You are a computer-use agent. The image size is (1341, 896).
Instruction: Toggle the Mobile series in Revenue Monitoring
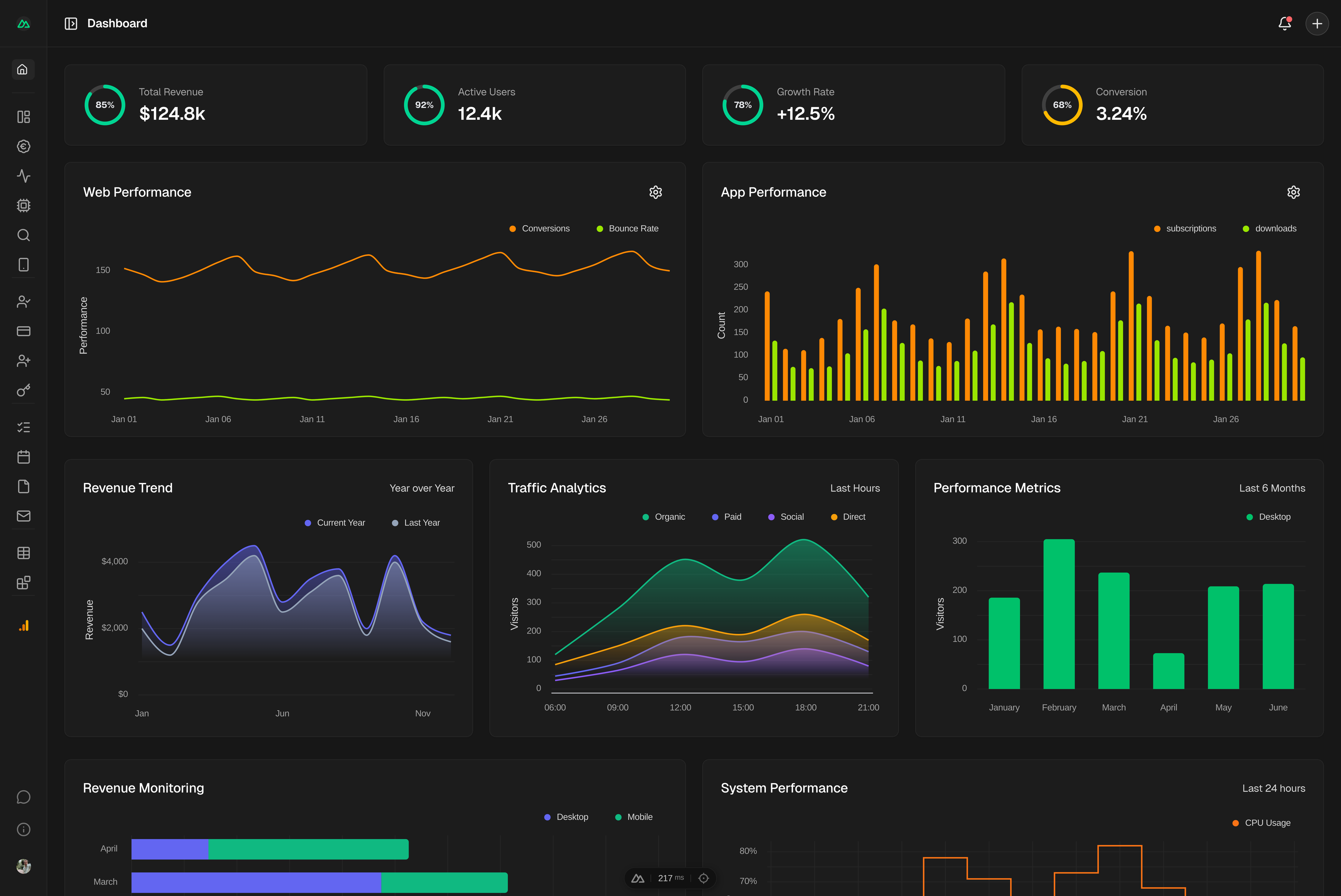pyautogui.click(x=634, y=817)
